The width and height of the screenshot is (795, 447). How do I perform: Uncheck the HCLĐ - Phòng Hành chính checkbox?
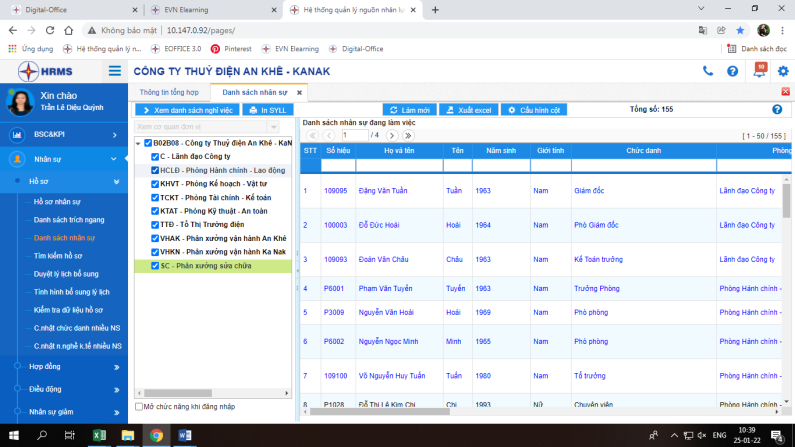[x=155, y=170]
